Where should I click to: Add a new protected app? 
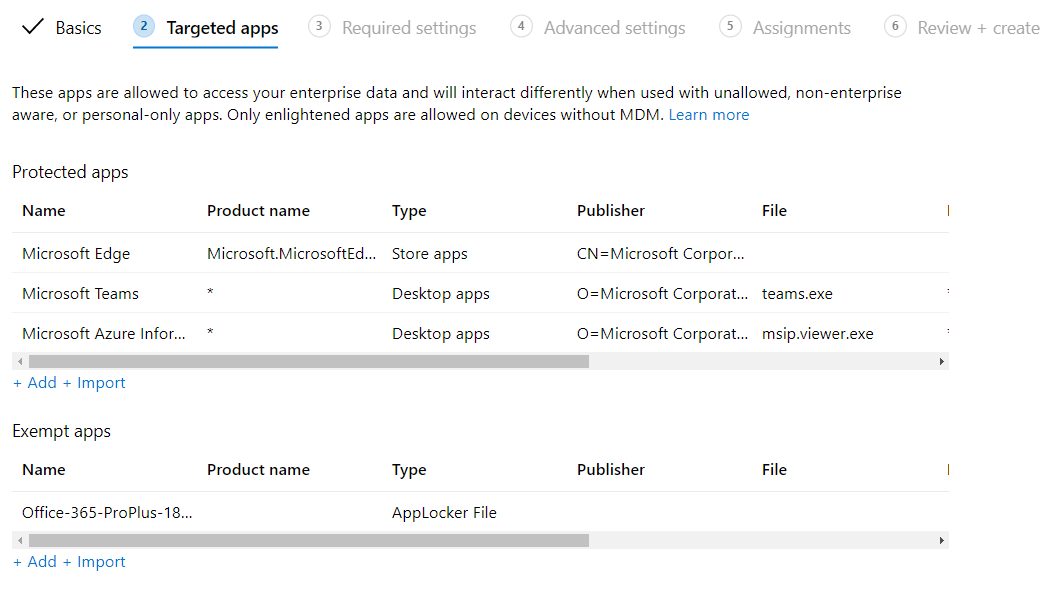35,383
